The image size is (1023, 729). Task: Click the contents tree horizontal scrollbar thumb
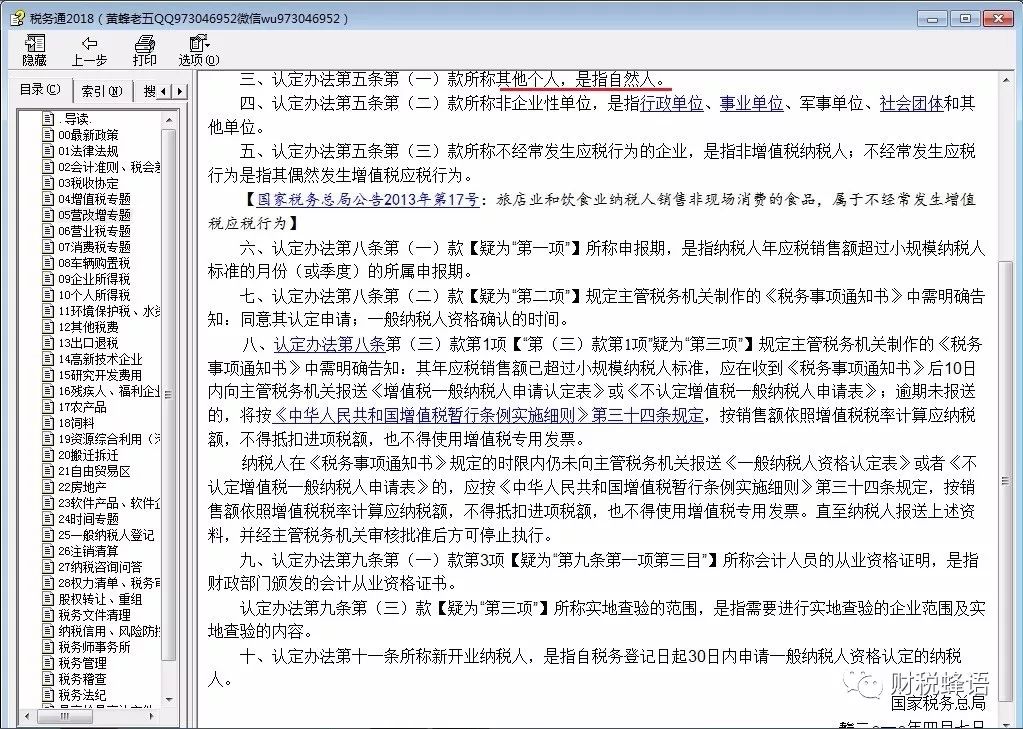coord(64,716)
